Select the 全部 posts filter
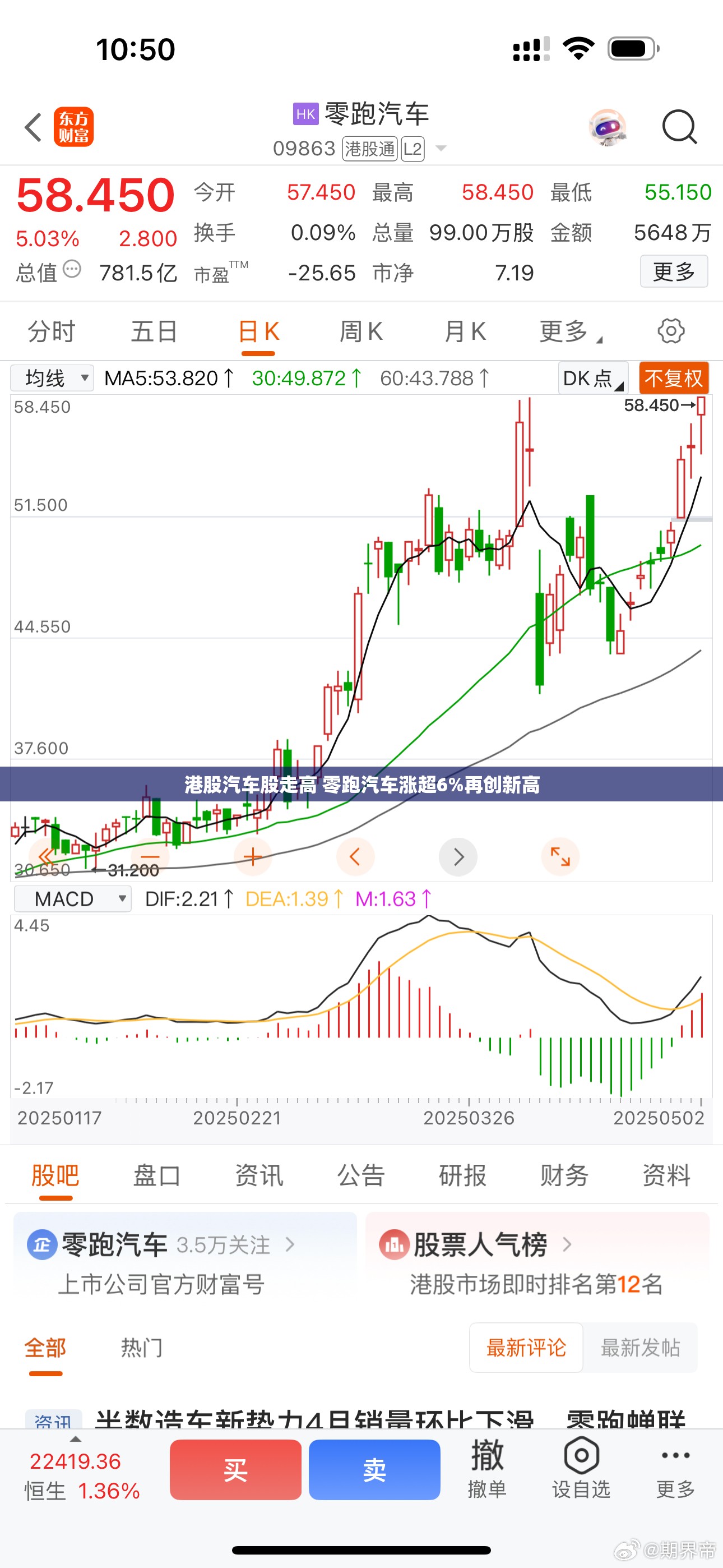723x1568 pixels. click(x=45, y=1348)
